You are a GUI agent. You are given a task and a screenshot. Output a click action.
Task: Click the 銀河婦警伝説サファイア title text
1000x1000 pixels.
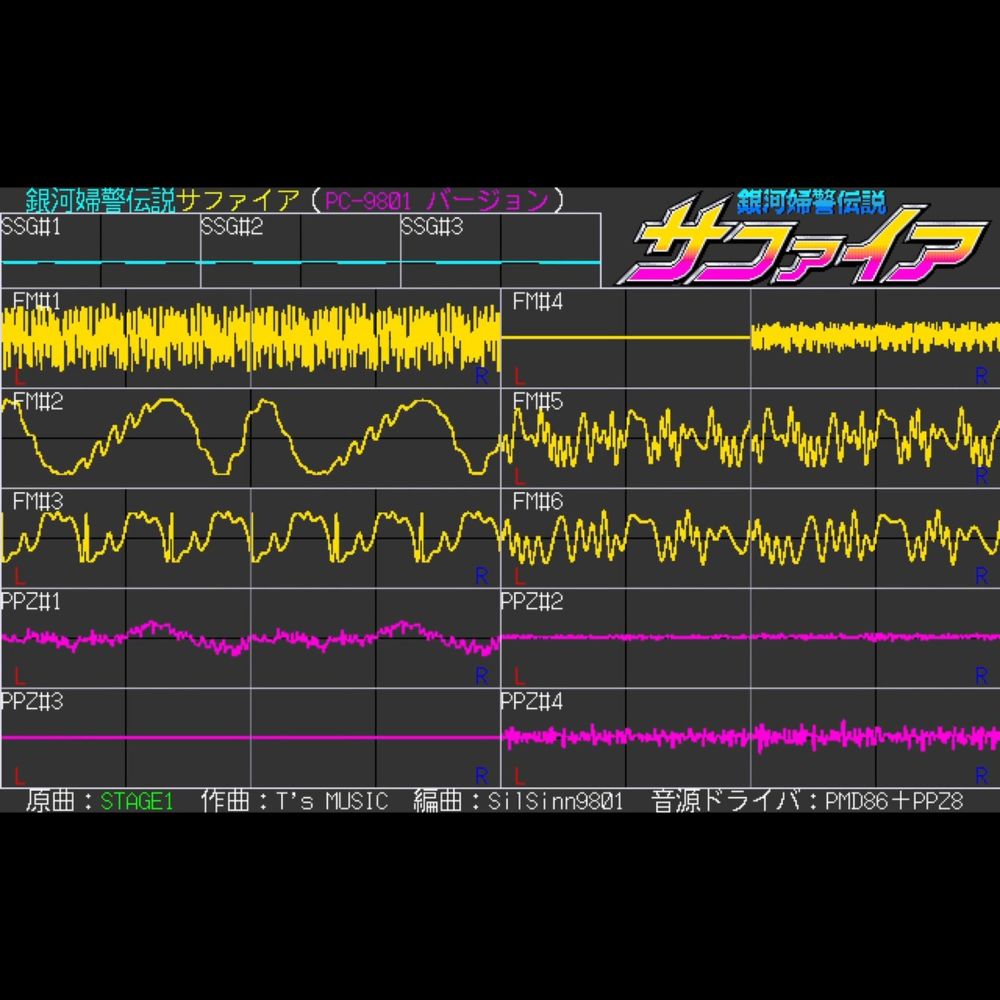162,201
